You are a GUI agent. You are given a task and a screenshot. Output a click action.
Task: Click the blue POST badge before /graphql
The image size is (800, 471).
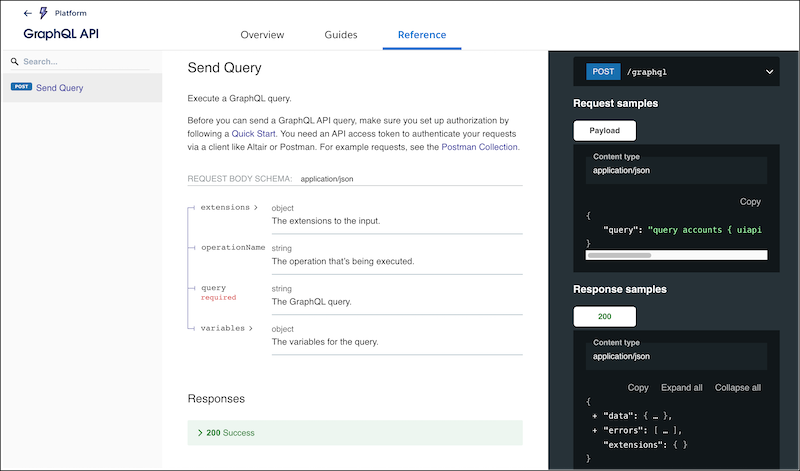(603, 71)
